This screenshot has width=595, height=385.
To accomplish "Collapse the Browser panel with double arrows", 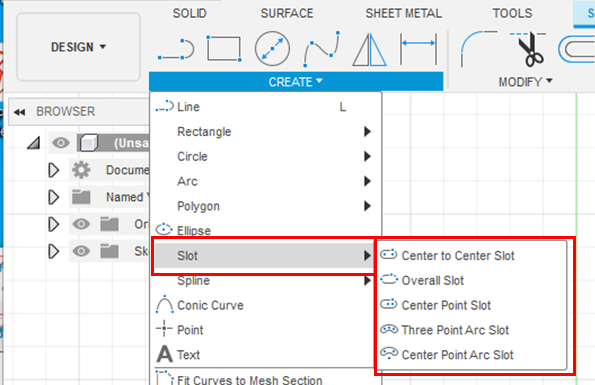I will tap(19, 112).
